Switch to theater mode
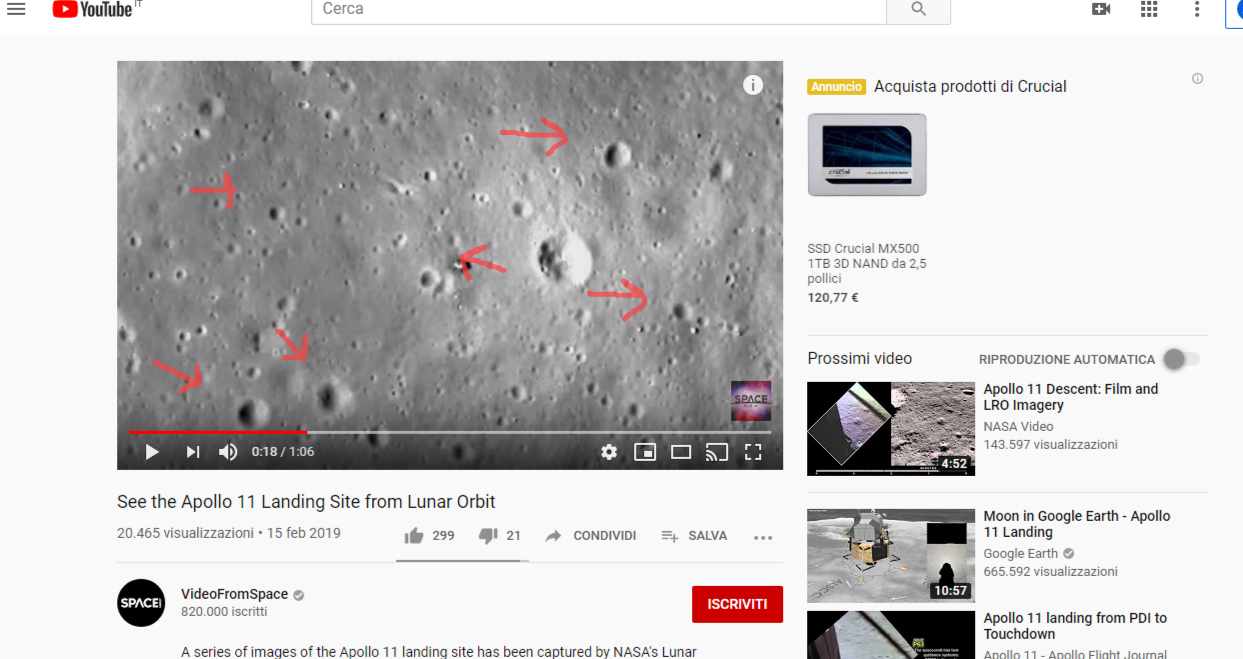Image resolution: width=1243 pixels, height=659 pixels. point(681,452)
